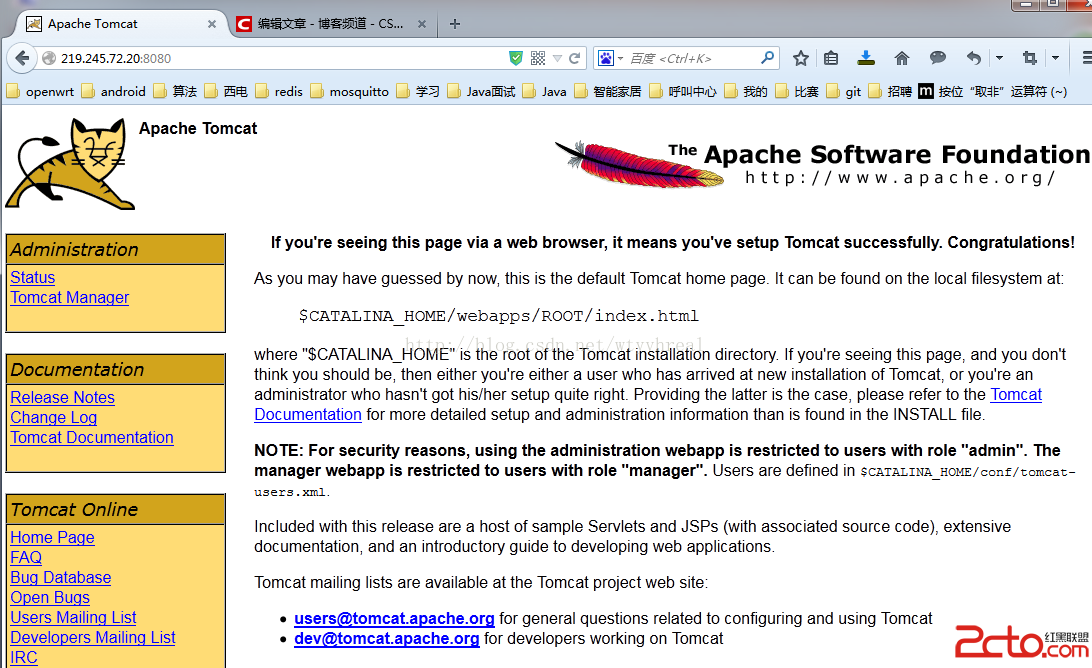Open the 招聘 bookmark folder
The image size is (1092, 668).
(x=891, y=91)
